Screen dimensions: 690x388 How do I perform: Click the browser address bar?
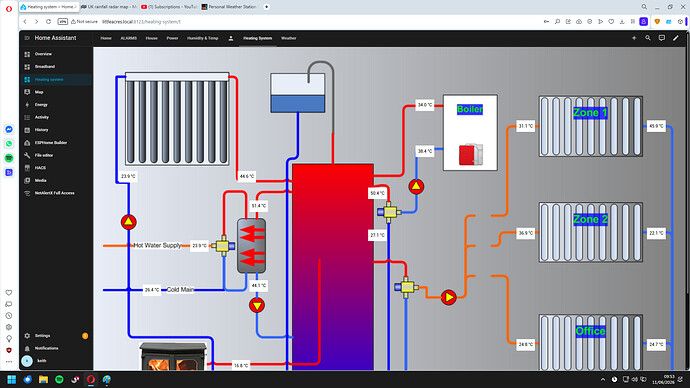point(308,22)
